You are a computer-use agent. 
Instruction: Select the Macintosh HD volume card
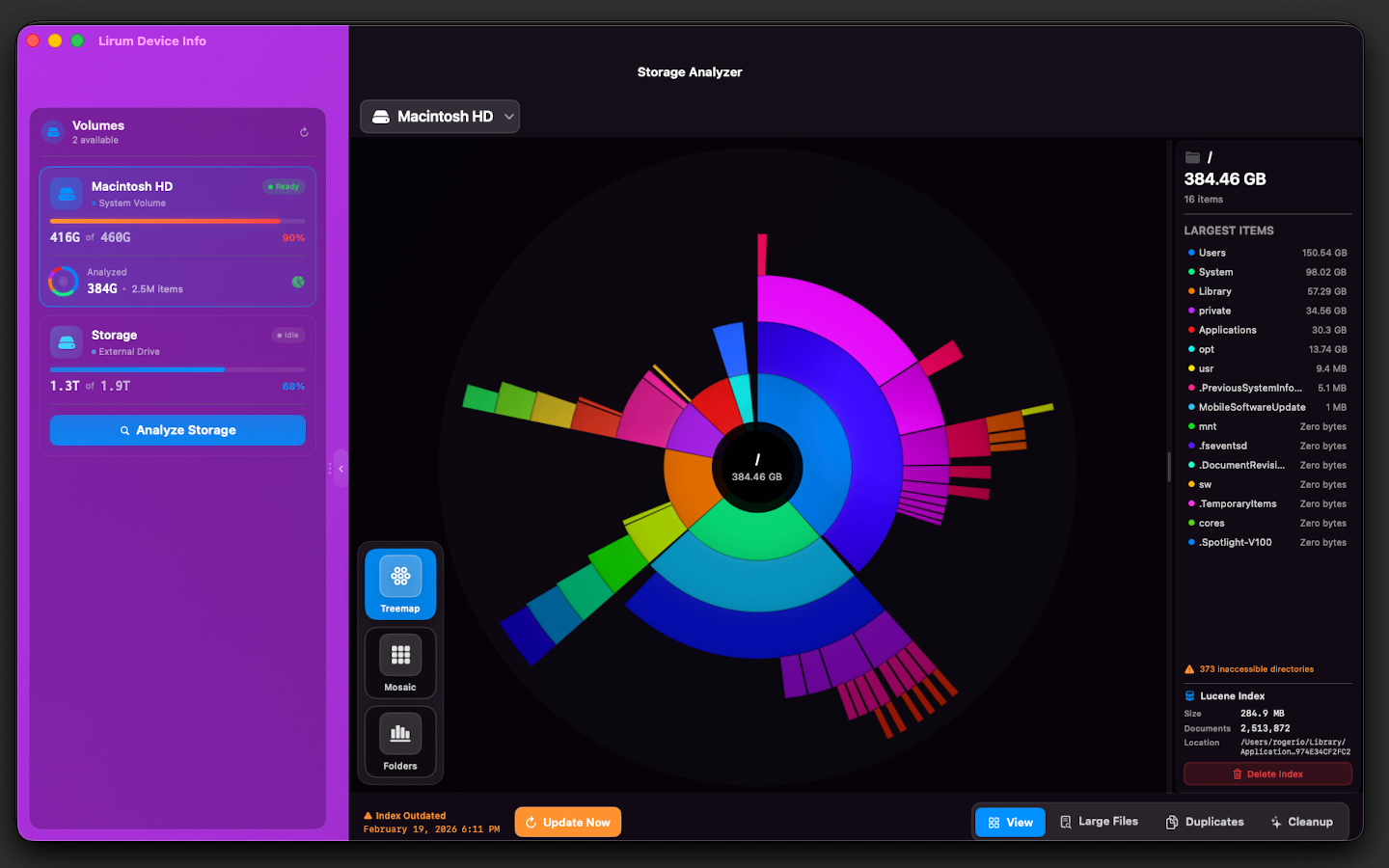pyautogui.click(x=177, y=237)
